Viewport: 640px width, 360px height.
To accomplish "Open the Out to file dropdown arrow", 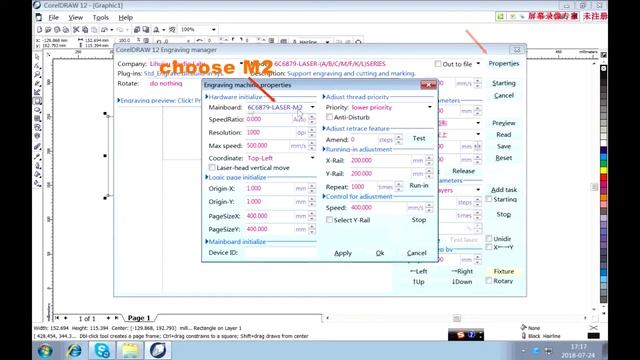I will point(478,64).
